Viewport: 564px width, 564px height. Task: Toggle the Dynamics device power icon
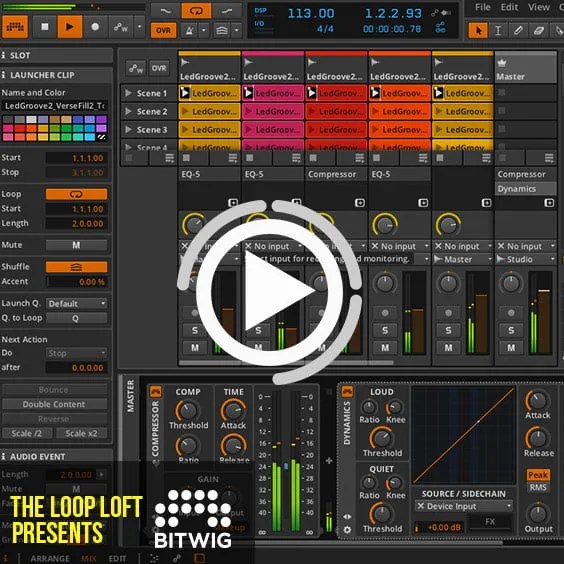pos(347,391)
